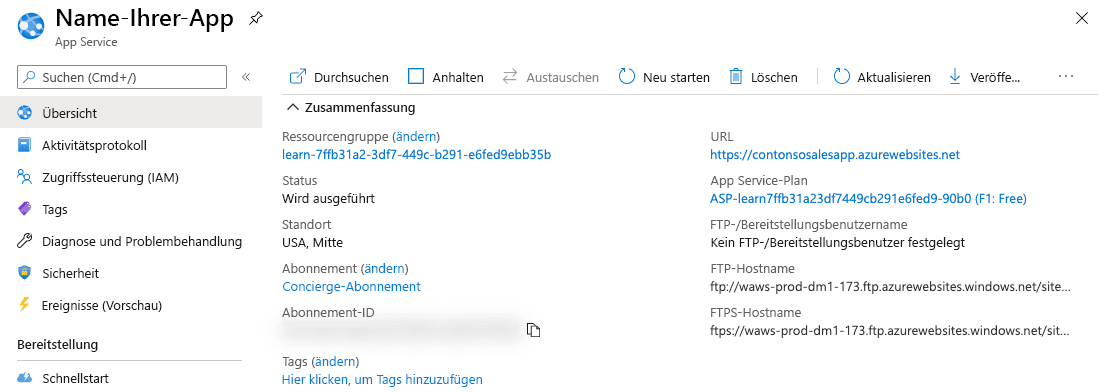Click ändern next to Abonnement

(385, 268)
